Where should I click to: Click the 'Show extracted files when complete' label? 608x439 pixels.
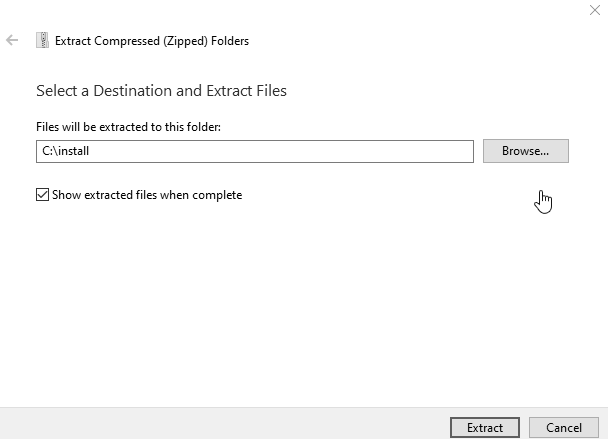[147, 195]
